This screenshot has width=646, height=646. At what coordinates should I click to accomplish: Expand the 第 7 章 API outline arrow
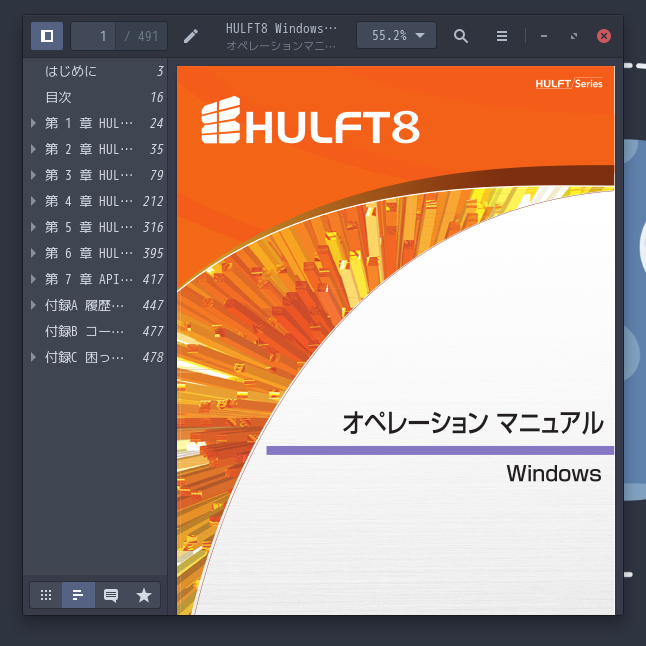(x=33, y=279)
